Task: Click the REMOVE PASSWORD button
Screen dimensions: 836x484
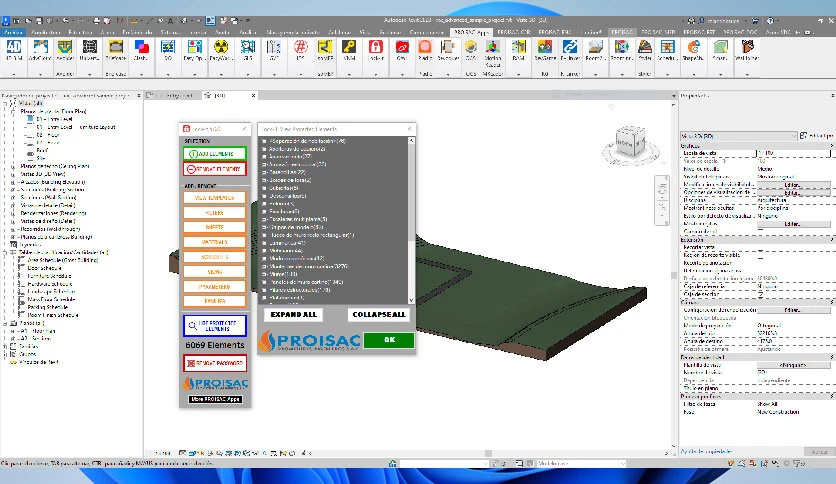Action: click(x=215, y=363)
